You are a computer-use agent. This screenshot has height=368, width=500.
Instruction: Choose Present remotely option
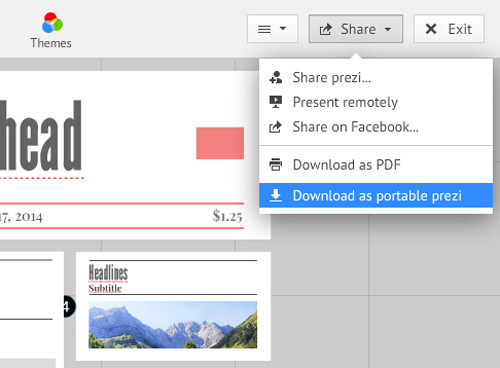376,102
